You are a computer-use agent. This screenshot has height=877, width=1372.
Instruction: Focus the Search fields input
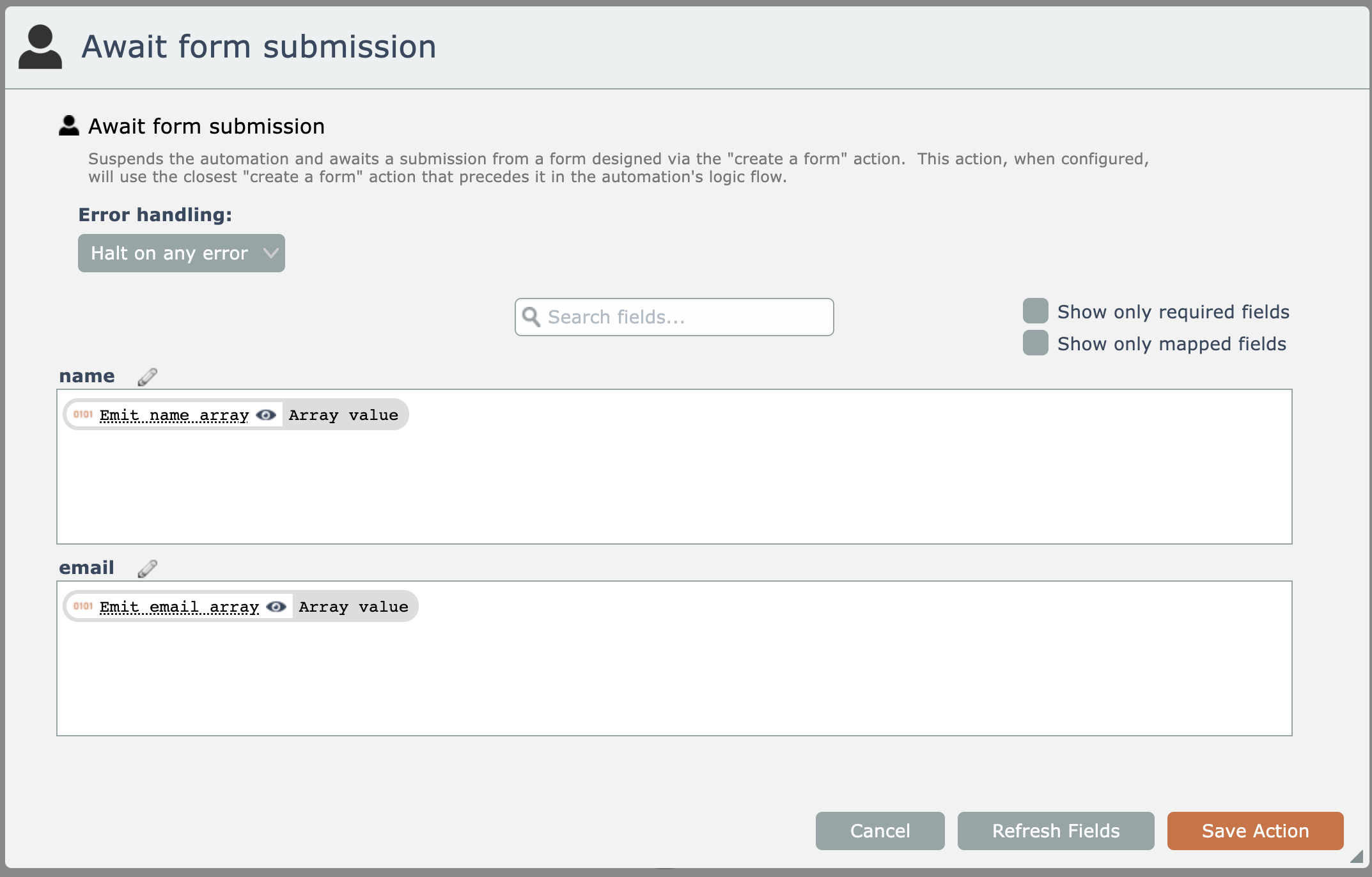684,317
